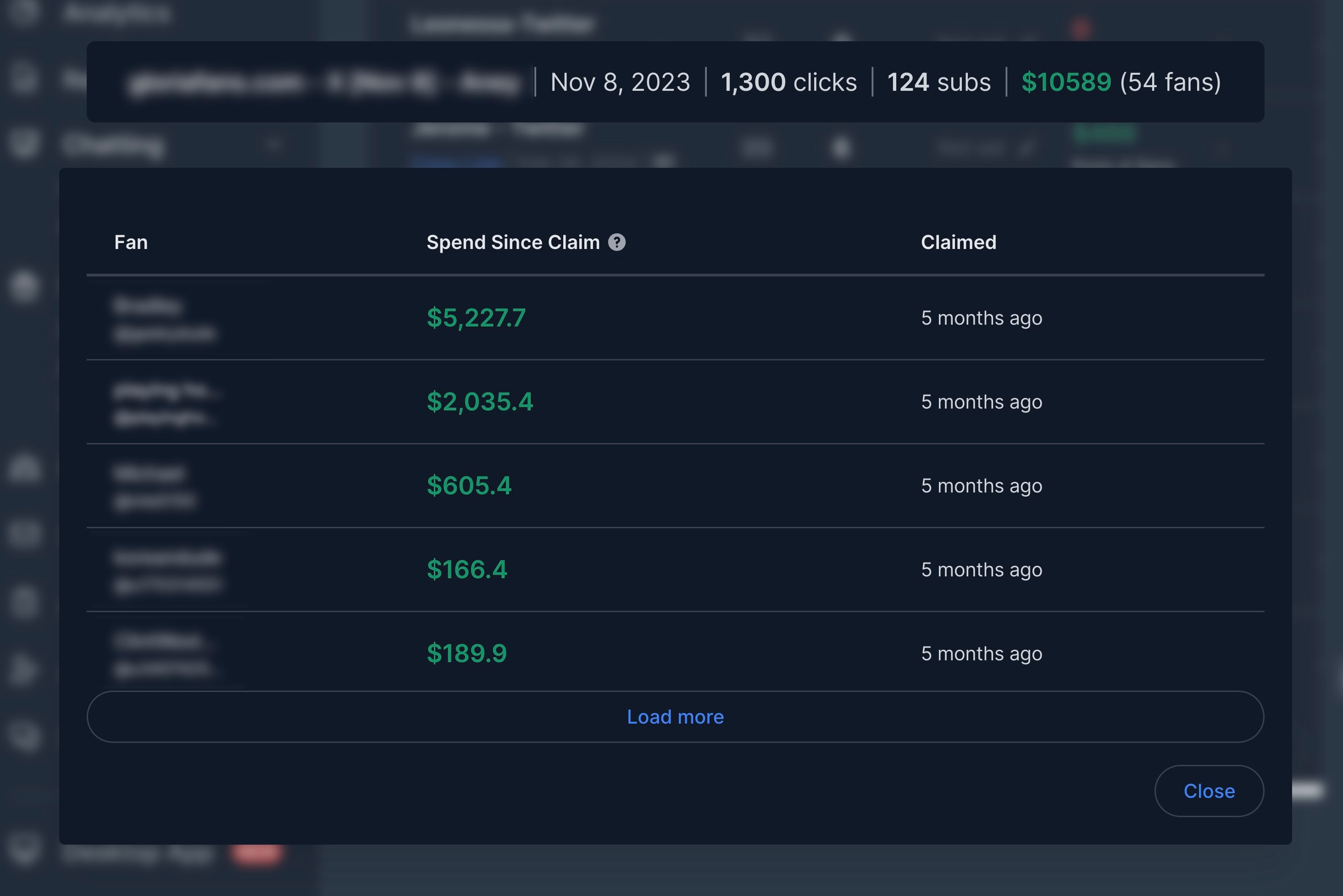Click claimed time in the $5,227.7 row
The image size is (1343, 896).
click(981, 318)
